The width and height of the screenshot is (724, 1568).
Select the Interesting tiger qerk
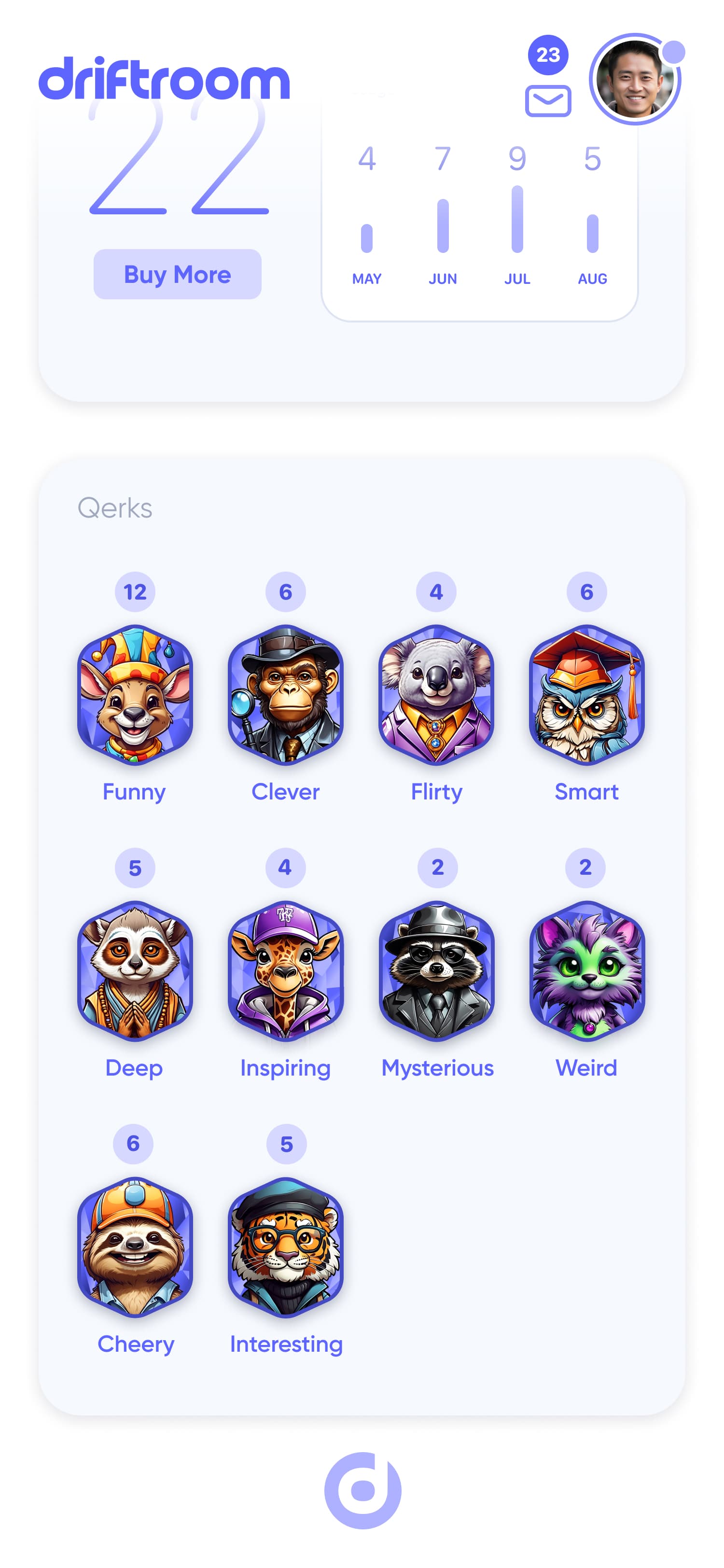coord(285,1247)
